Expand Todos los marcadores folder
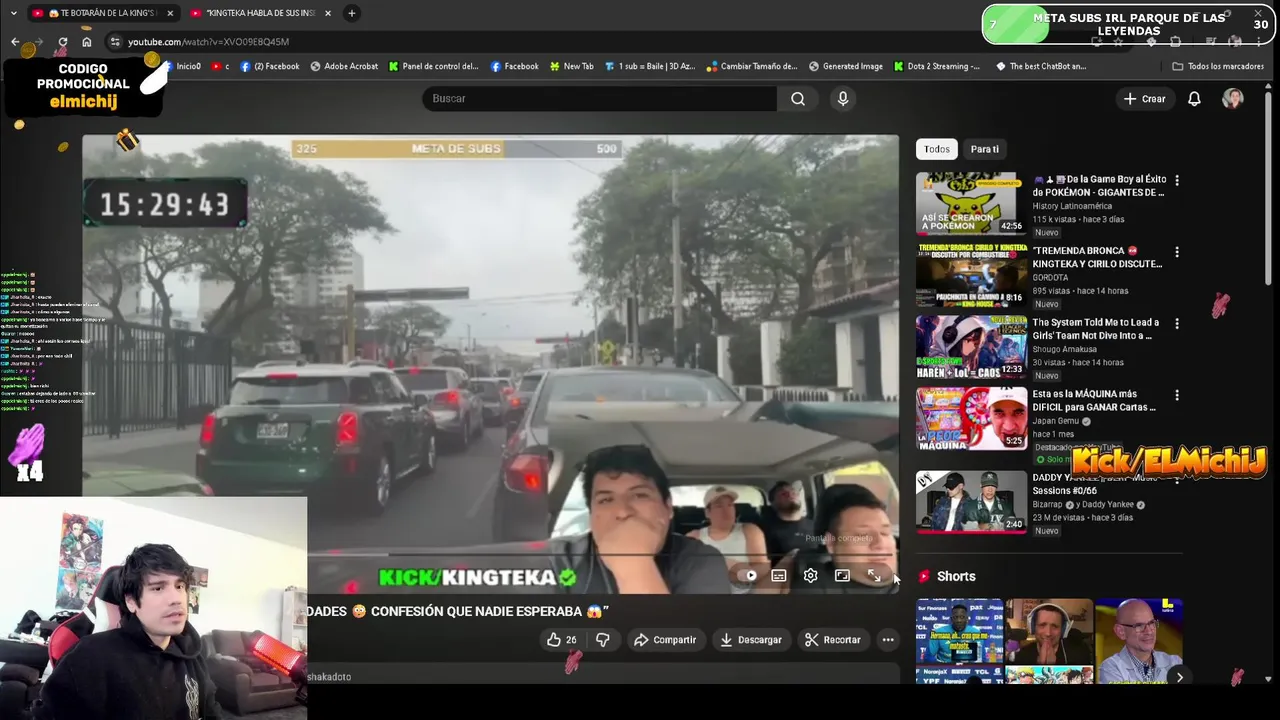1280x720 pixels. (1218, 66)
